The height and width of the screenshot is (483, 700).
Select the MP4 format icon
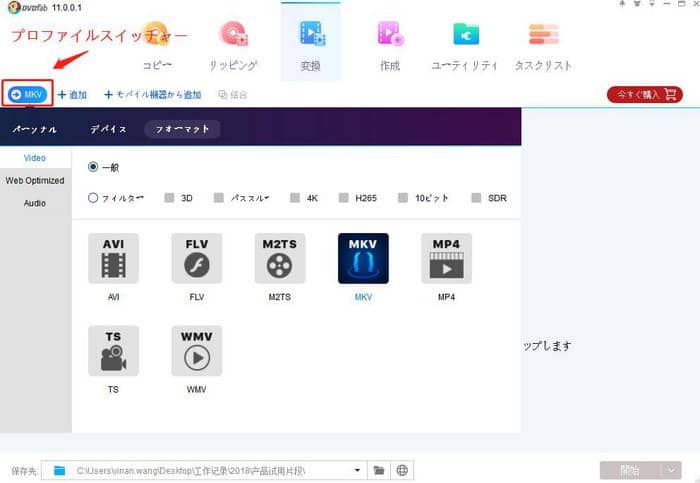446,259
